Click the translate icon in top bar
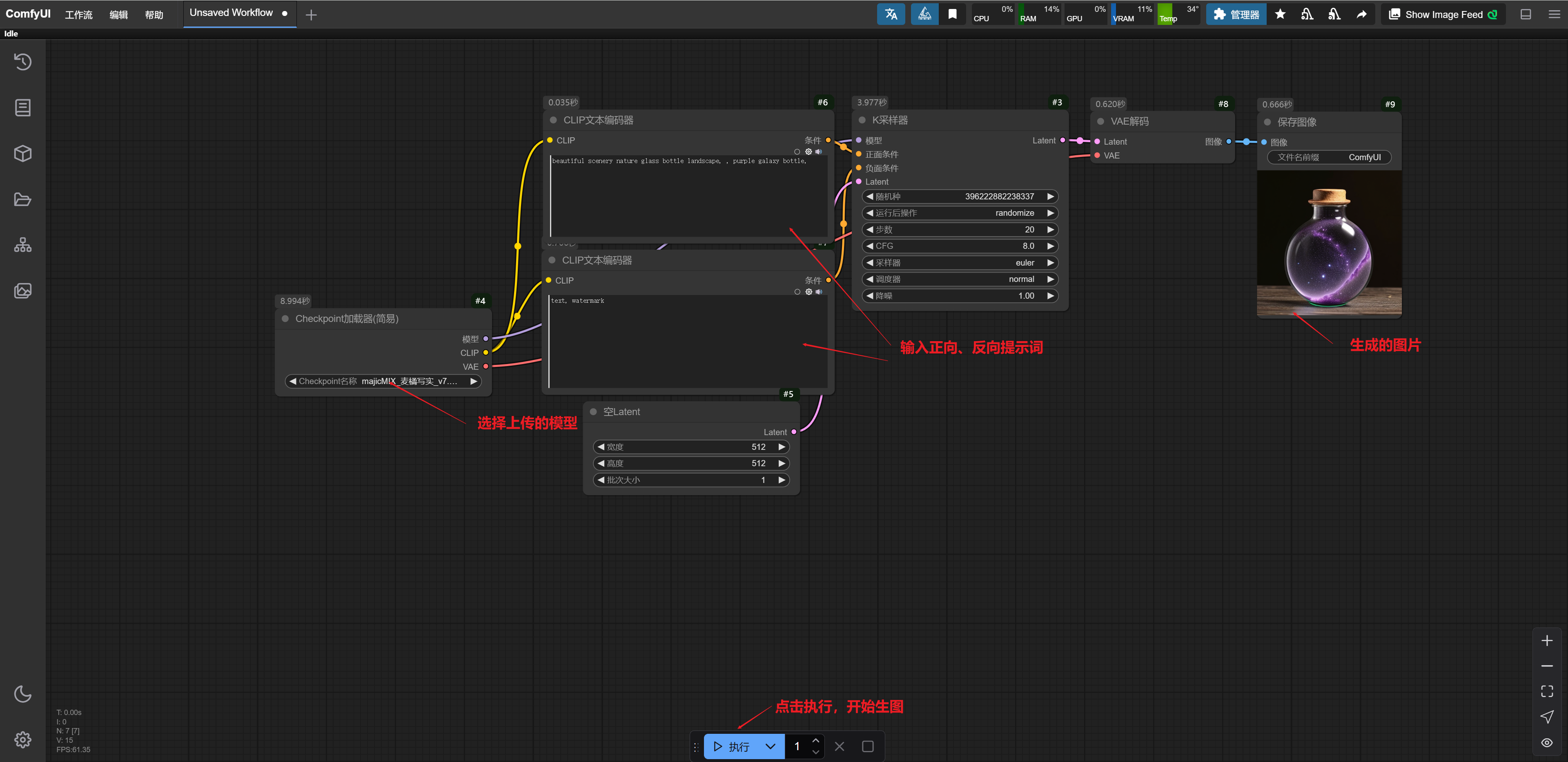Screen dimensions: 1568x762 [891, 14]
